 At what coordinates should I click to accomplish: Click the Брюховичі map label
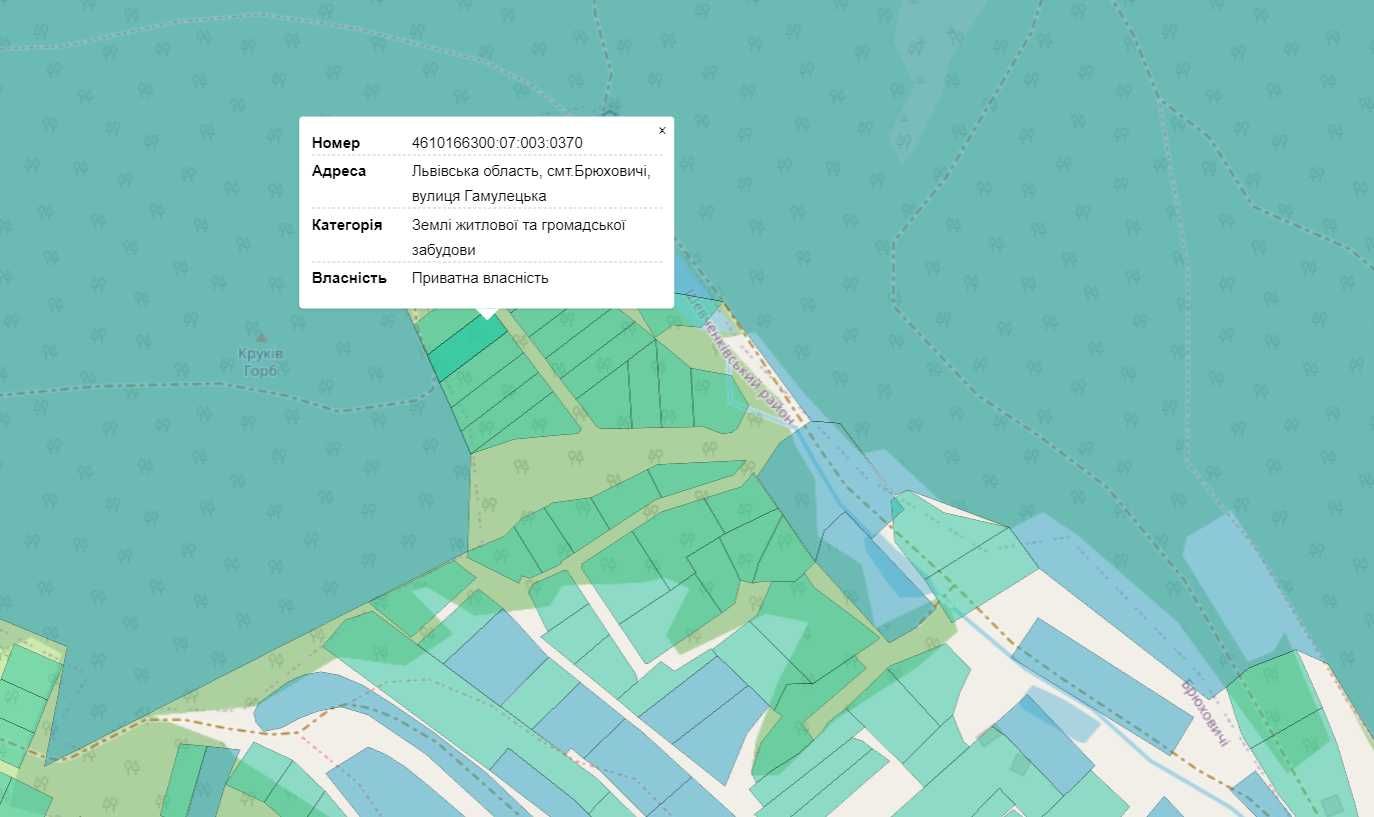coord(1204,713)
